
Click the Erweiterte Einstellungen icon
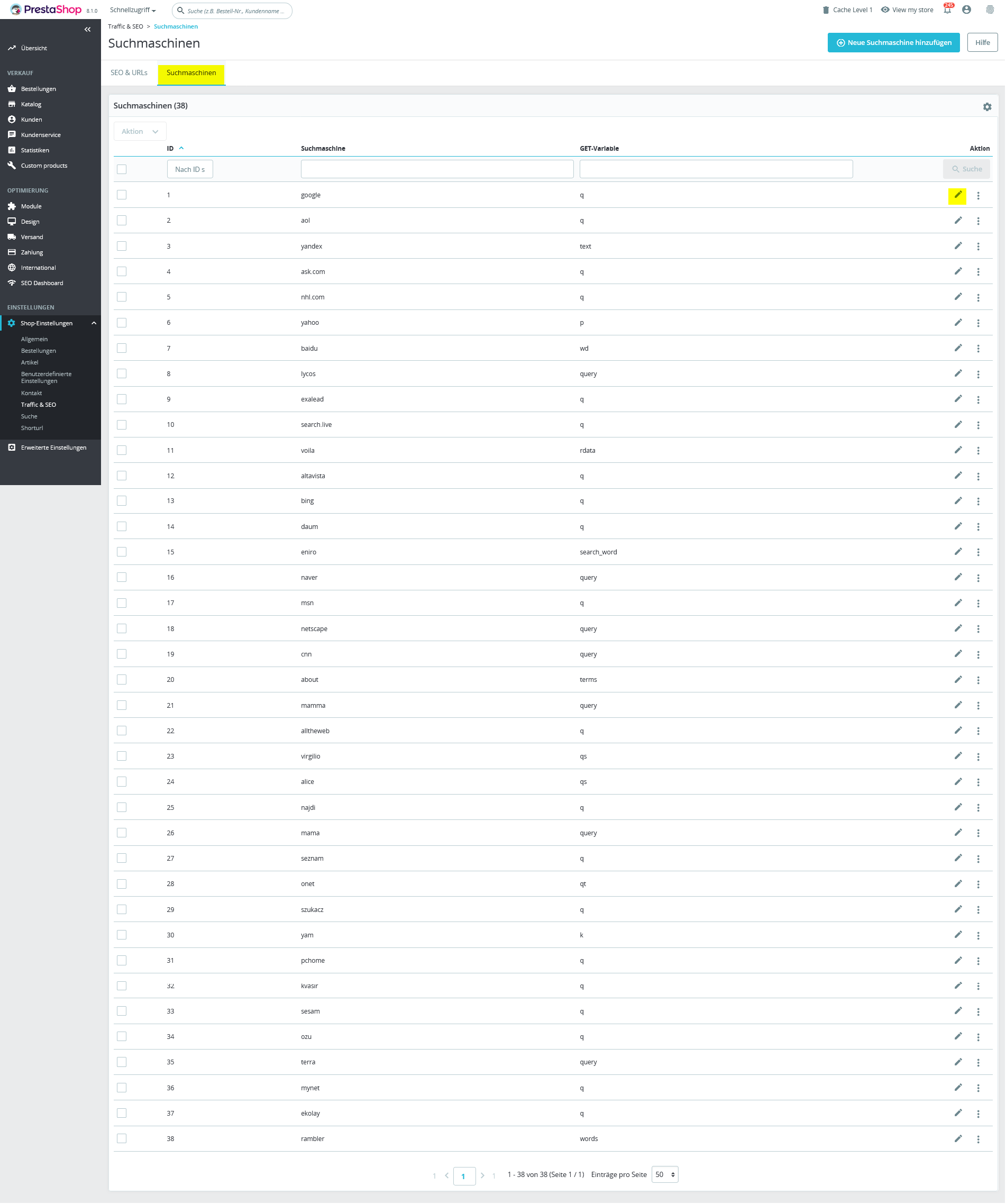click(x=12, y=448)
